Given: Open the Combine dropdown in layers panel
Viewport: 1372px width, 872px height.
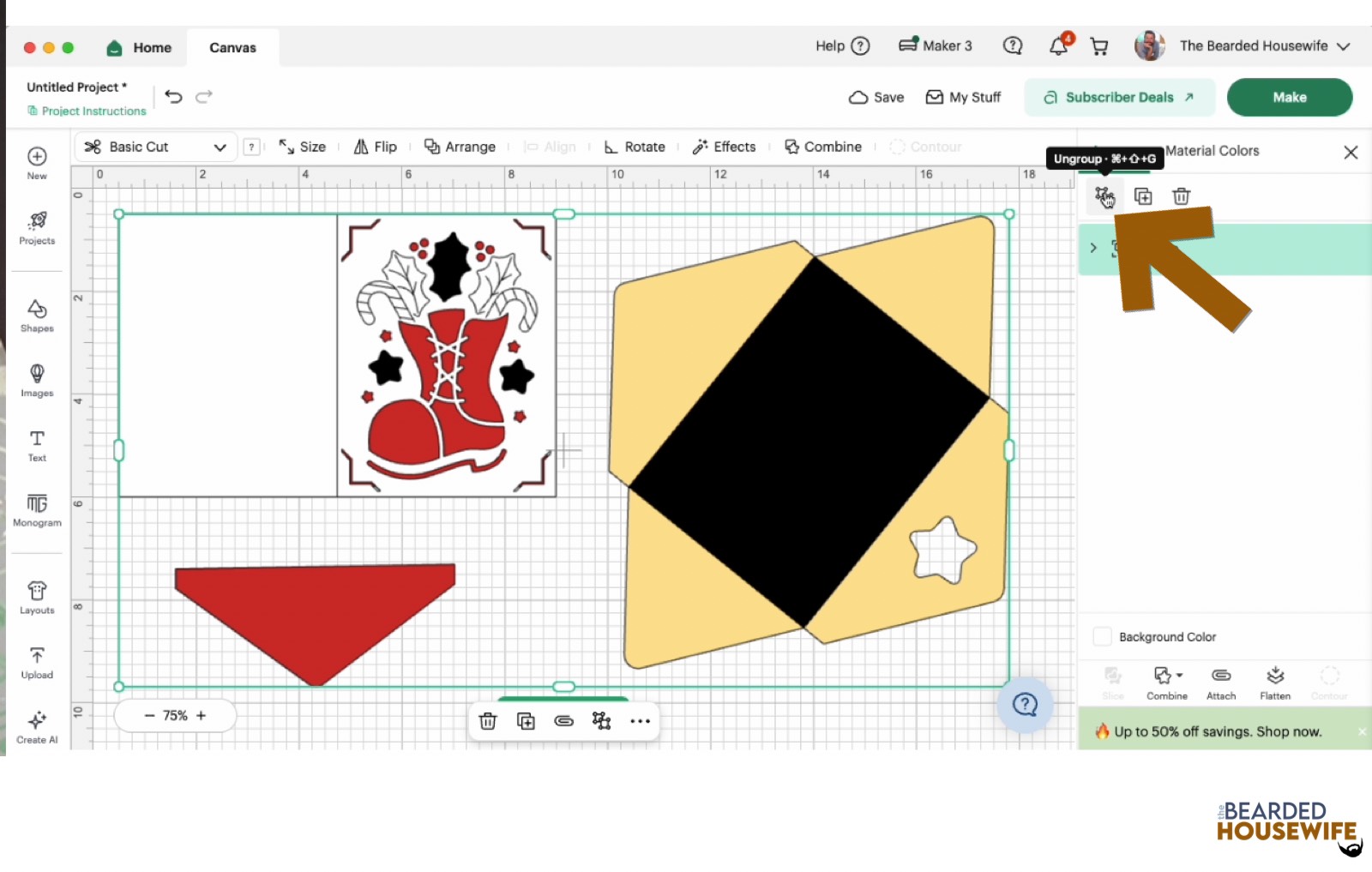Looking at the screenshot, I should (1167, 683).
